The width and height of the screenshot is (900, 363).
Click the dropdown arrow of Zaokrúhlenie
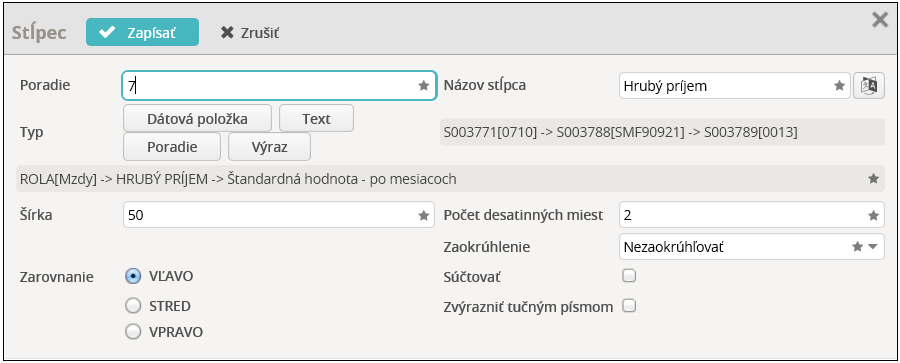[872, 247]
